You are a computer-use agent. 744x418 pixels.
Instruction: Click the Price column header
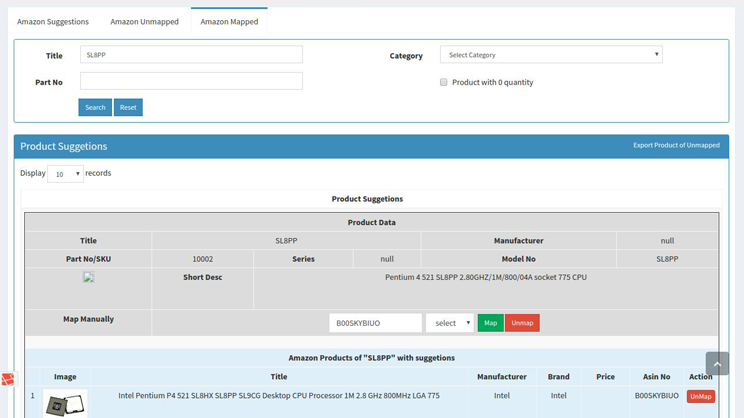click(x=605, y=377)
